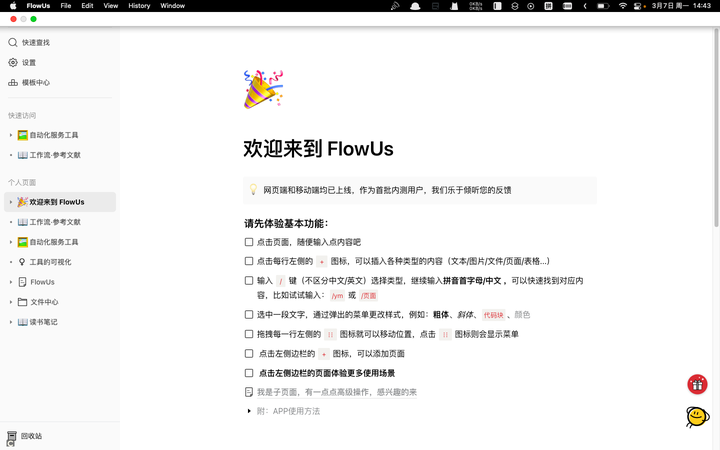The height and width of the screenshot is (450, 720).
Task: Click book icon of 读书笔记 page
Action: tap(22, 322)
